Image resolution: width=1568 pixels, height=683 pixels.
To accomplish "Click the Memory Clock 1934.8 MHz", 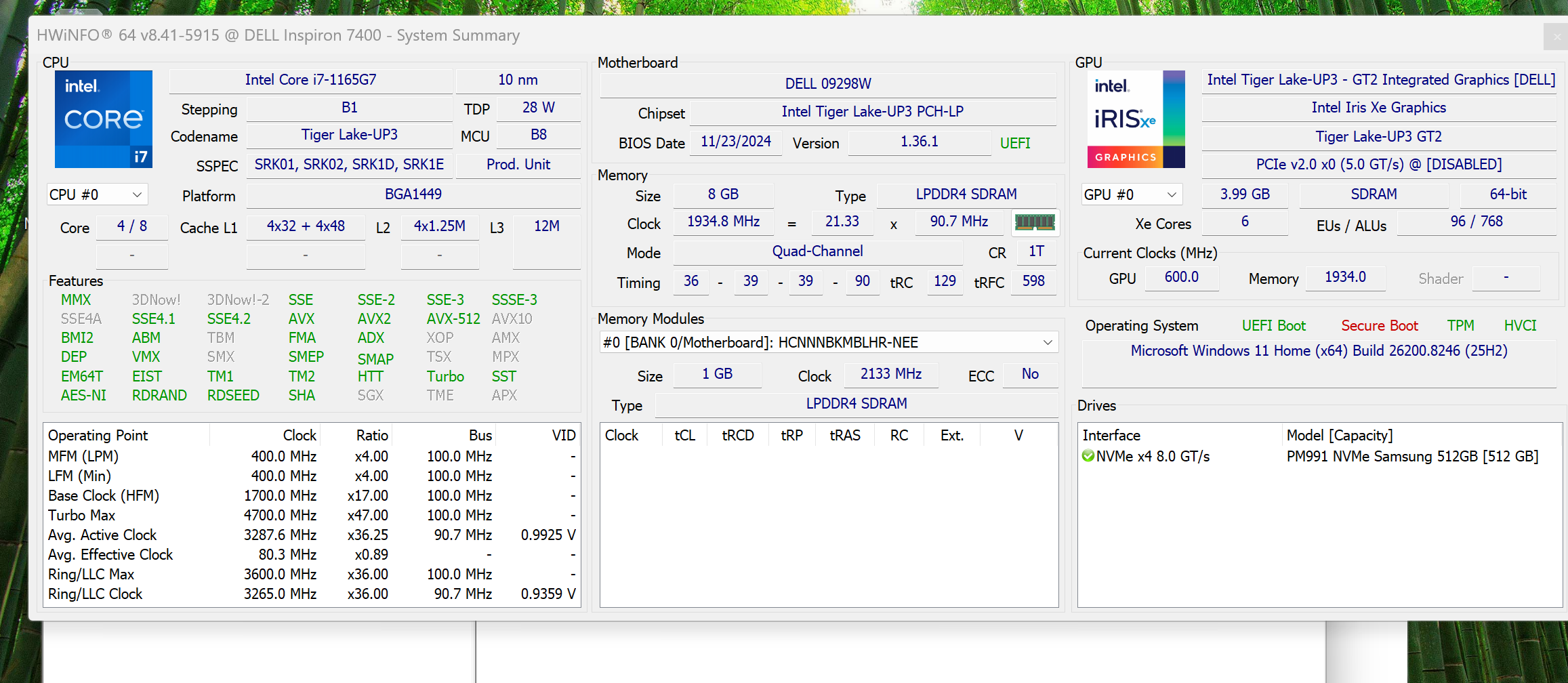I will tap(723, 222).
